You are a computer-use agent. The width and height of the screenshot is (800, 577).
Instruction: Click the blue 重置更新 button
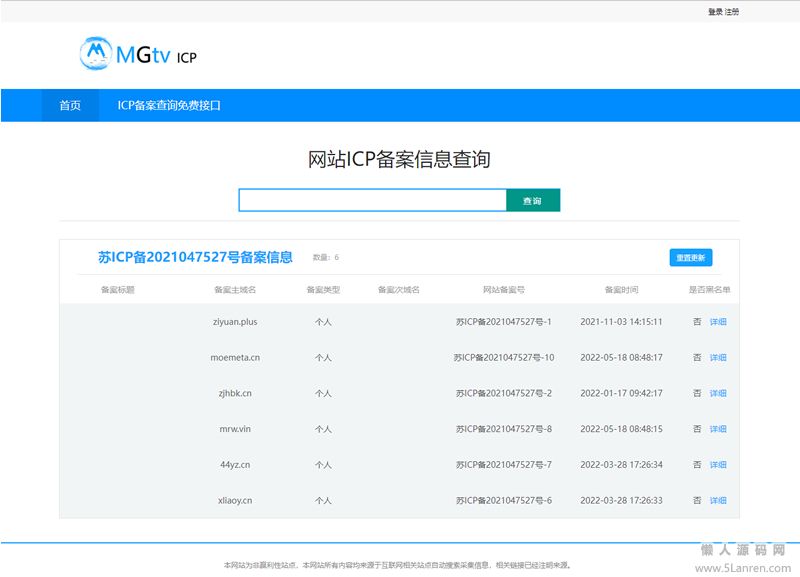[x=690, y=258]
